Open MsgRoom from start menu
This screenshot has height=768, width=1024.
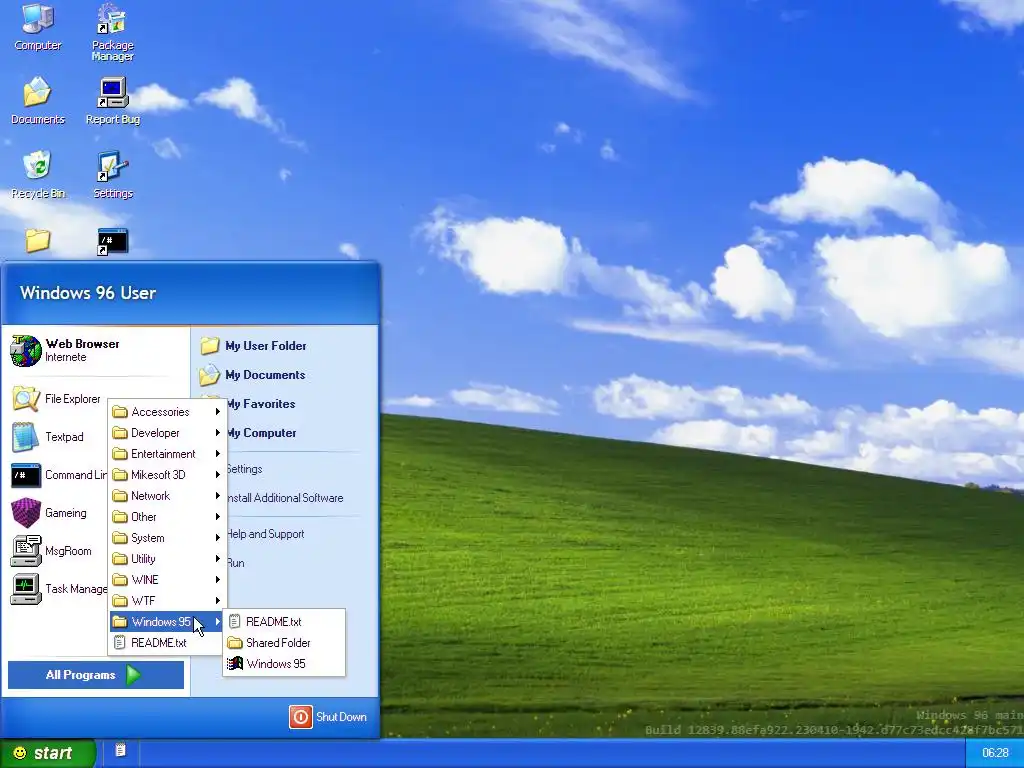pyautogui.click(x=51, y=551)
